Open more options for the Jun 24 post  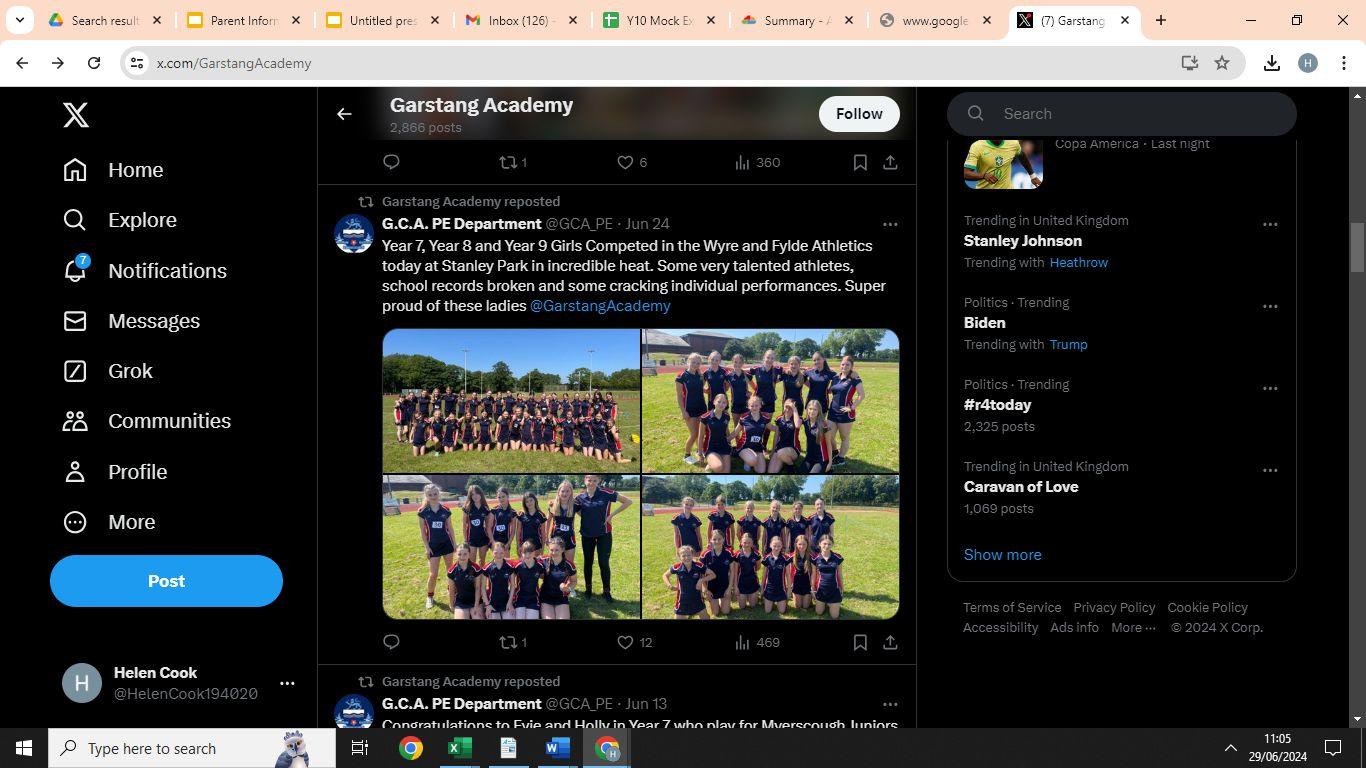(x=890, y=224)
